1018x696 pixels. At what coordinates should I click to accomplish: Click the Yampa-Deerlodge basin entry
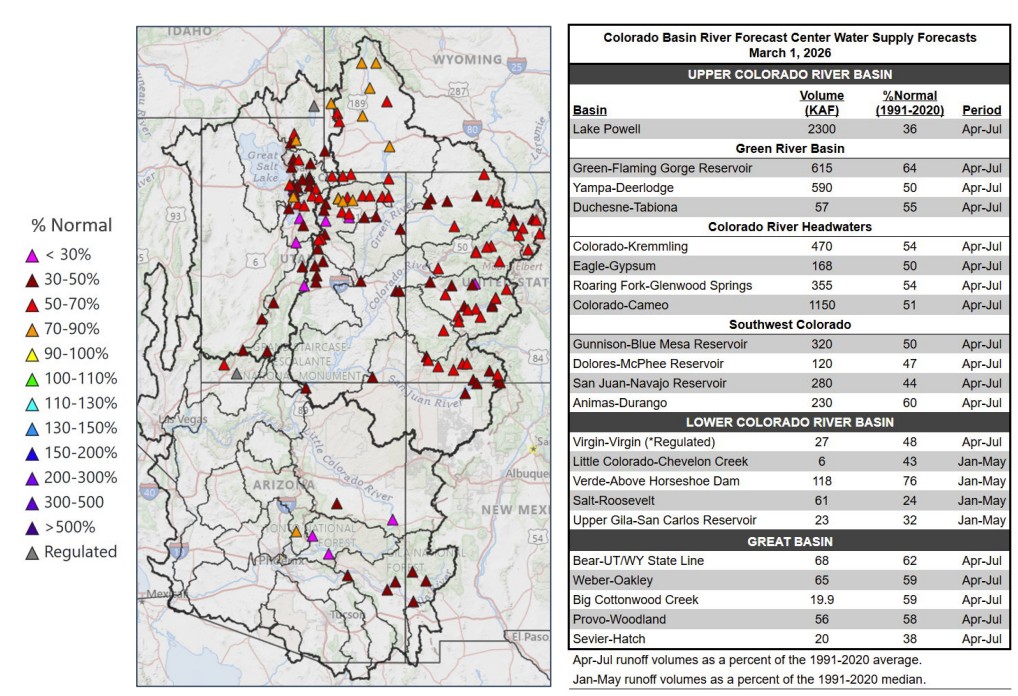coord(623,187)
